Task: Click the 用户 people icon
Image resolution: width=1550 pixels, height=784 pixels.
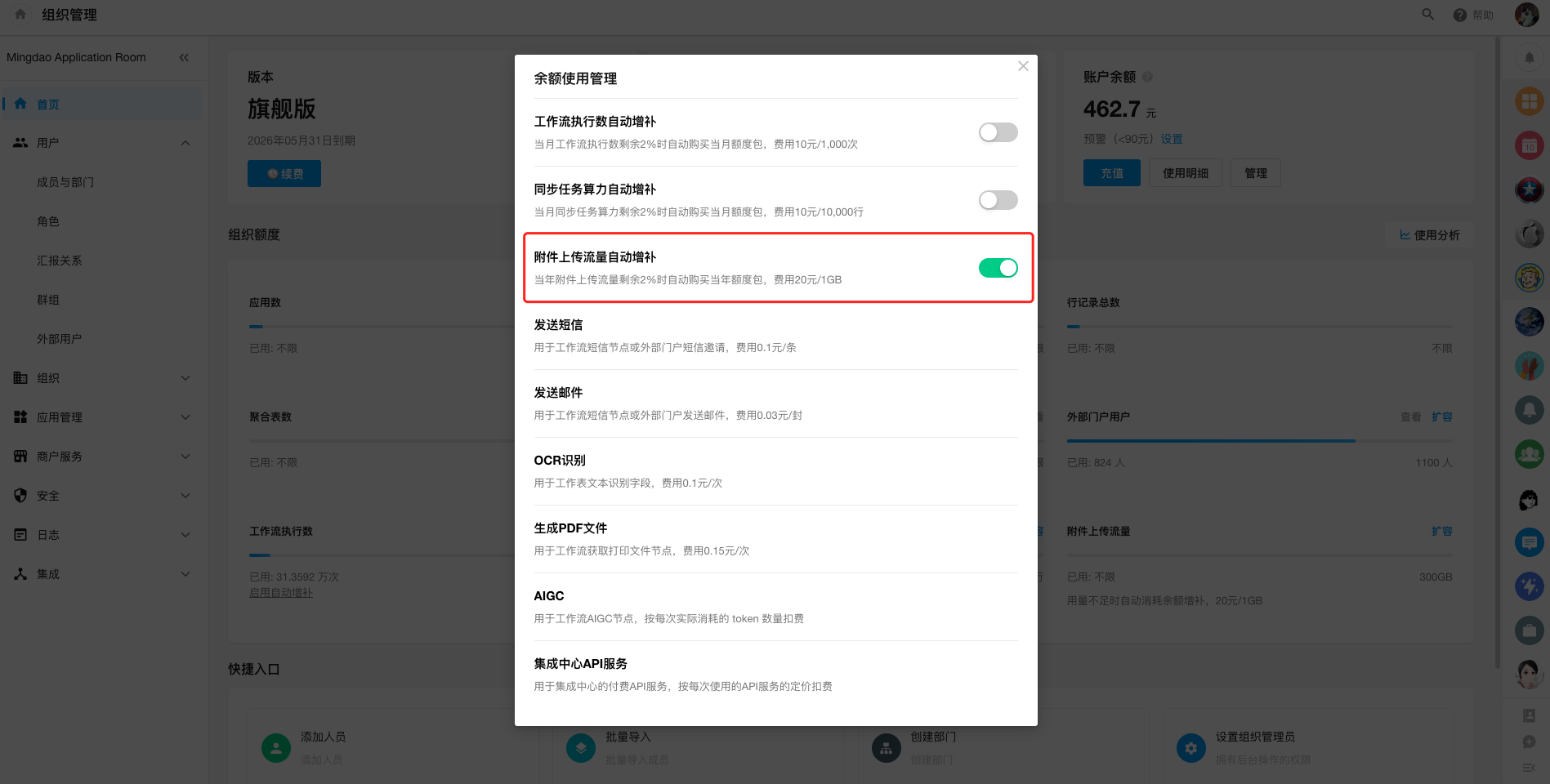Action: tap(20, 143)
